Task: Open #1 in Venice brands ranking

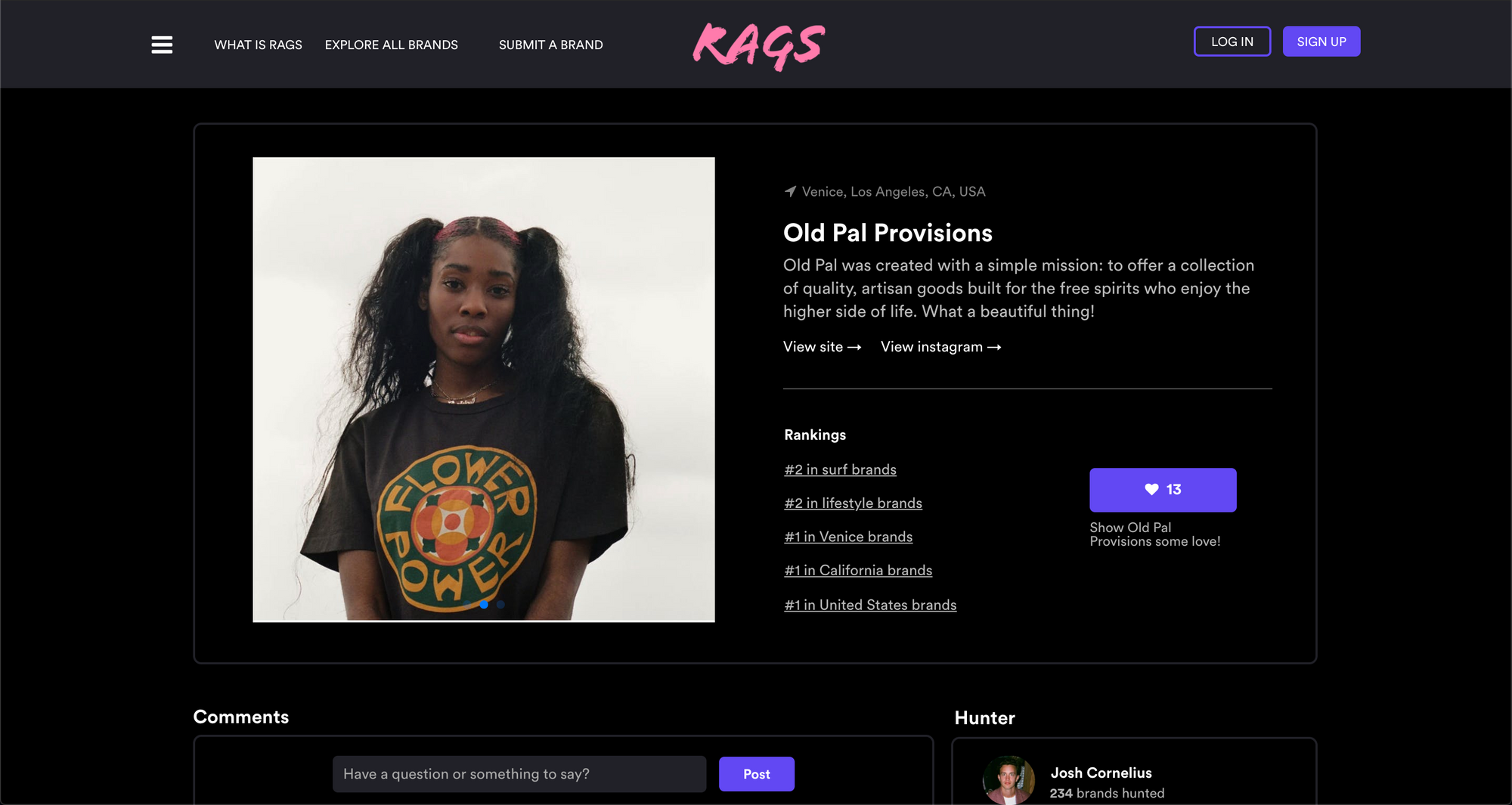Action: (x=848, y=537)
